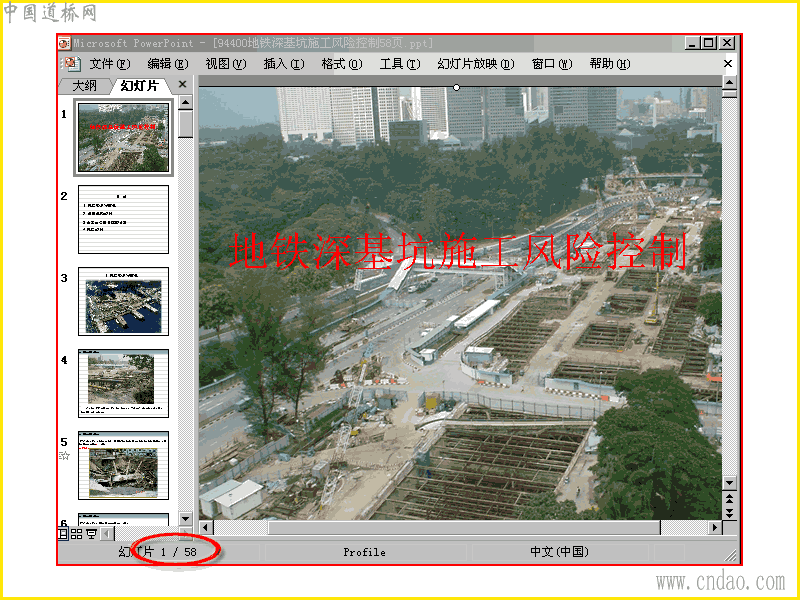Switch to the 大纲 (Outline) tab
The image size is (800, 600).
84,86
